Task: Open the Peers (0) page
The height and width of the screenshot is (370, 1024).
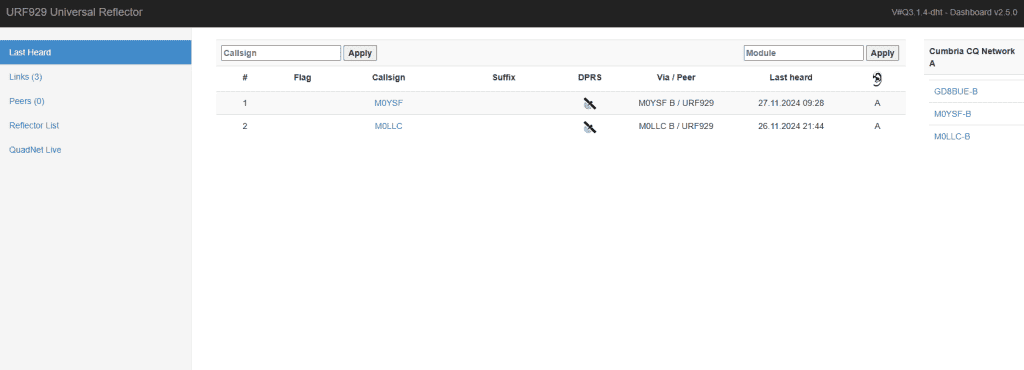Action: click(27, 101)
